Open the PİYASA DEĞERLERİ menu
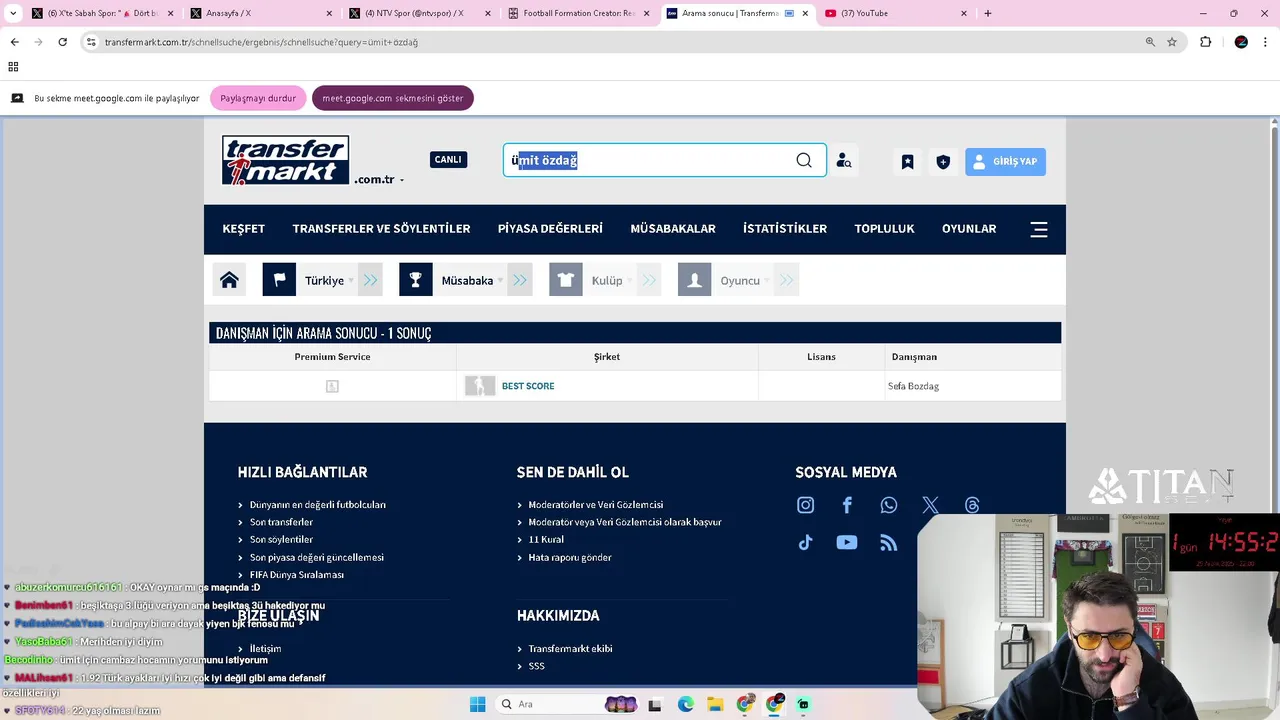Screen dimensions: 1280x720 [550, 229]
